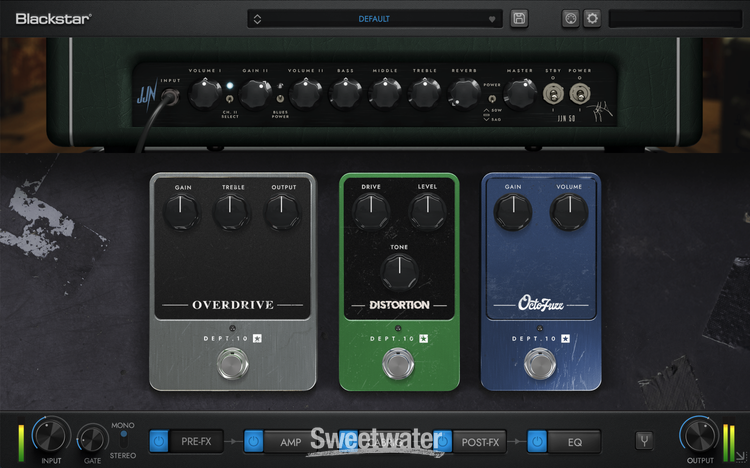
Task: Click the Overdrive pedal TREBLE knob
Action: [232, 212]
